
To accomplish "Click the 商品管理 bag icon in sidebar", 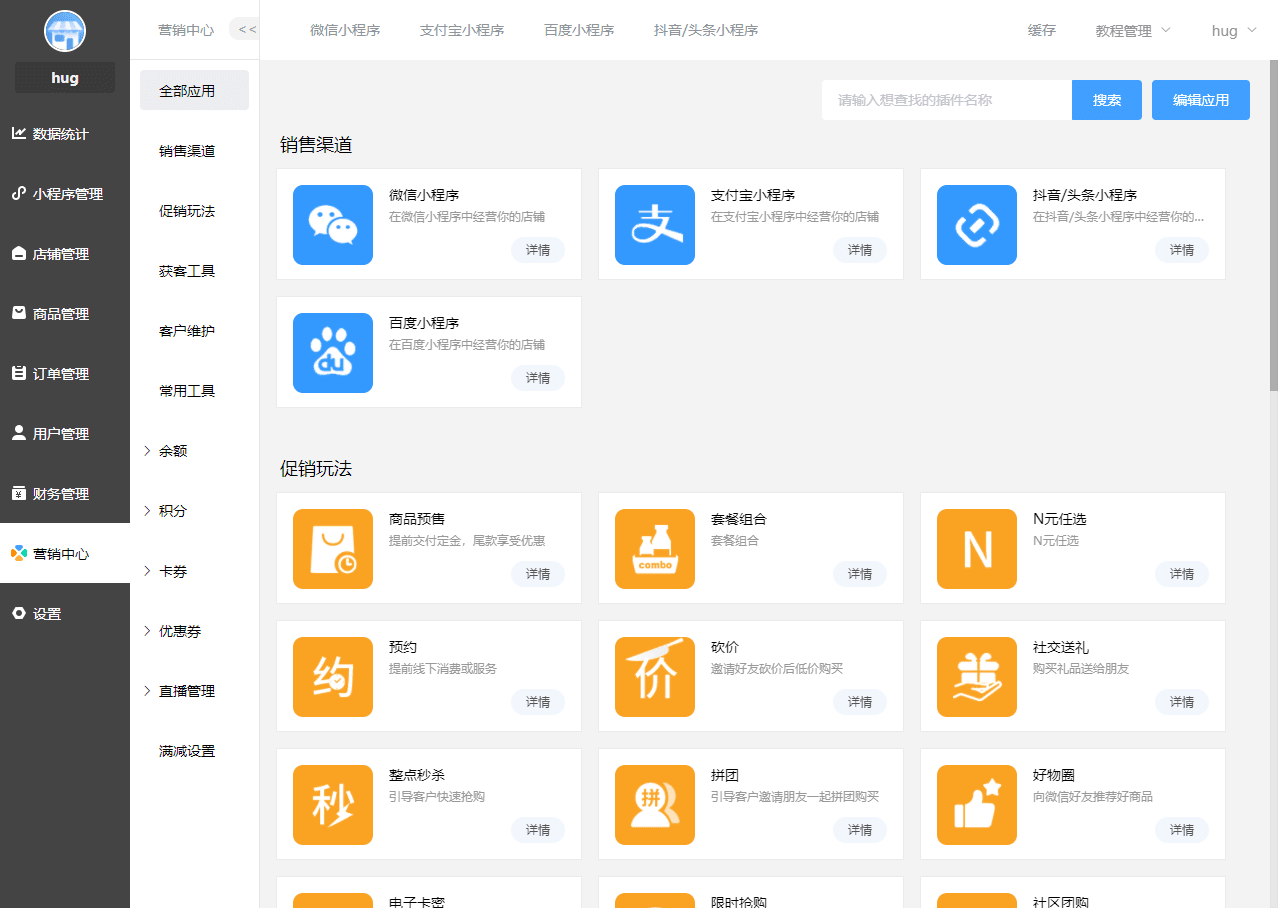I will 19,313.
